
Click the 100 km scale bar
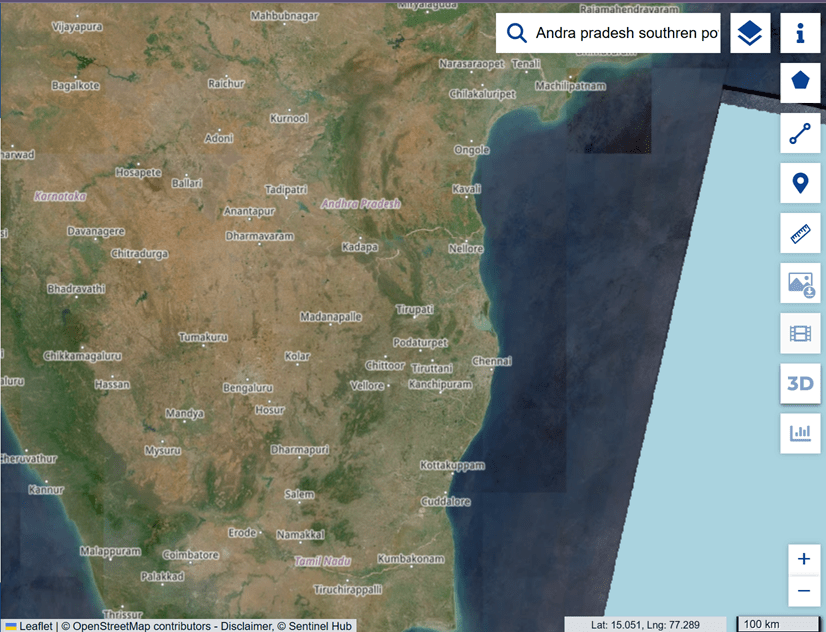[x=778, y=624]
